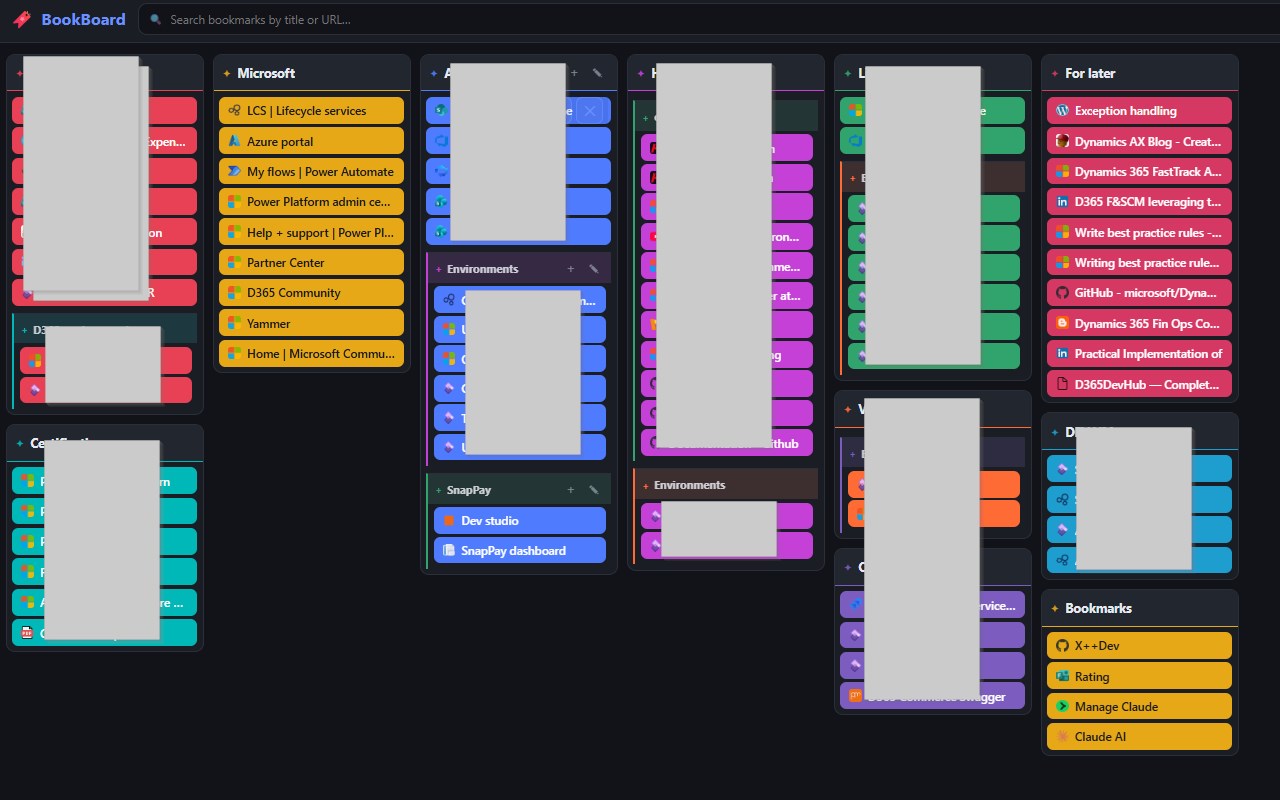Click the BookBoard logo icon

coord(22,19)
